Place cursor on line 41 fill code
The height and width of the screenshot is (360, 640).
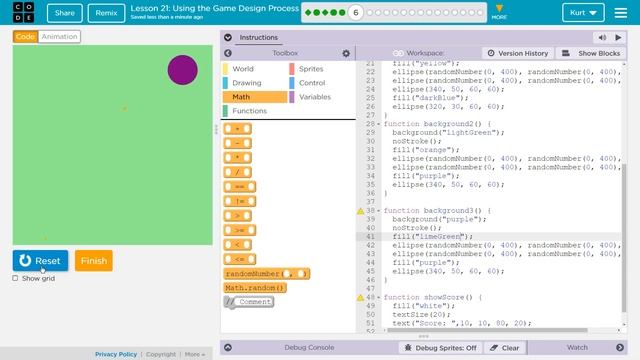(x=433, y=237)
